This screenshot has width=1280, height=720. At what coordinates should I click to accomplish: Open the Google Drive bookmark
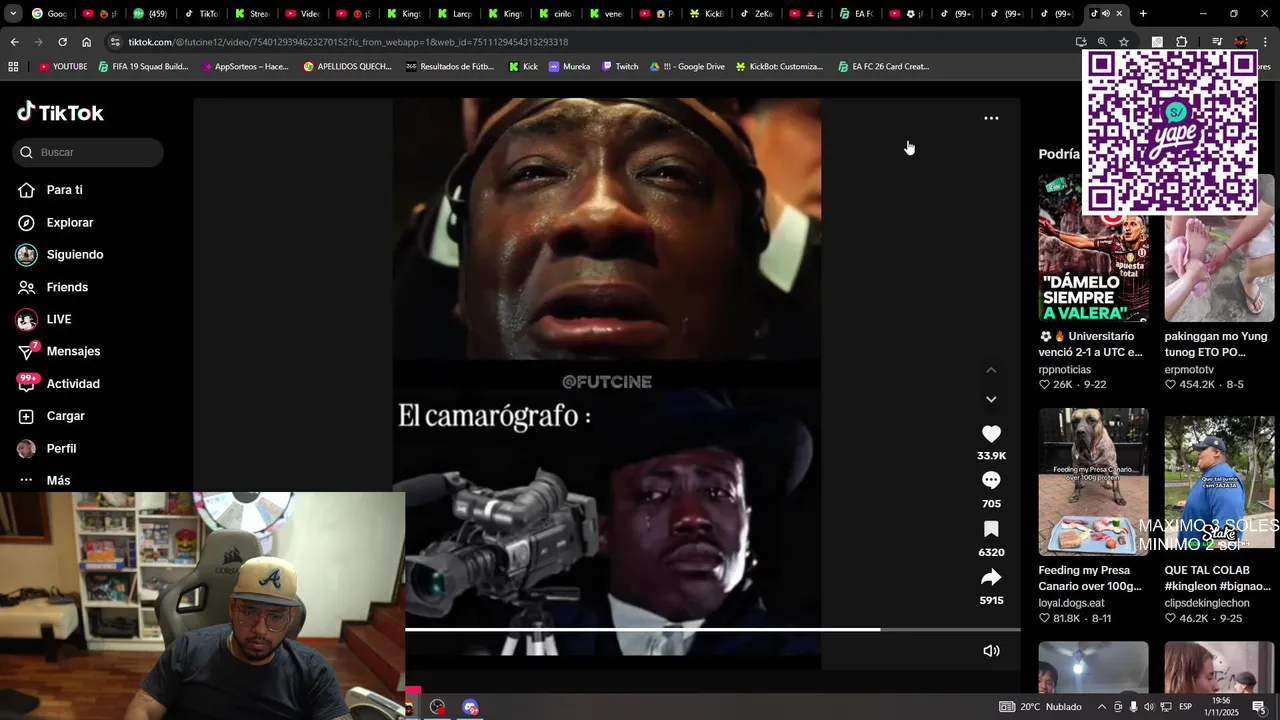click(x=687, y=67)
